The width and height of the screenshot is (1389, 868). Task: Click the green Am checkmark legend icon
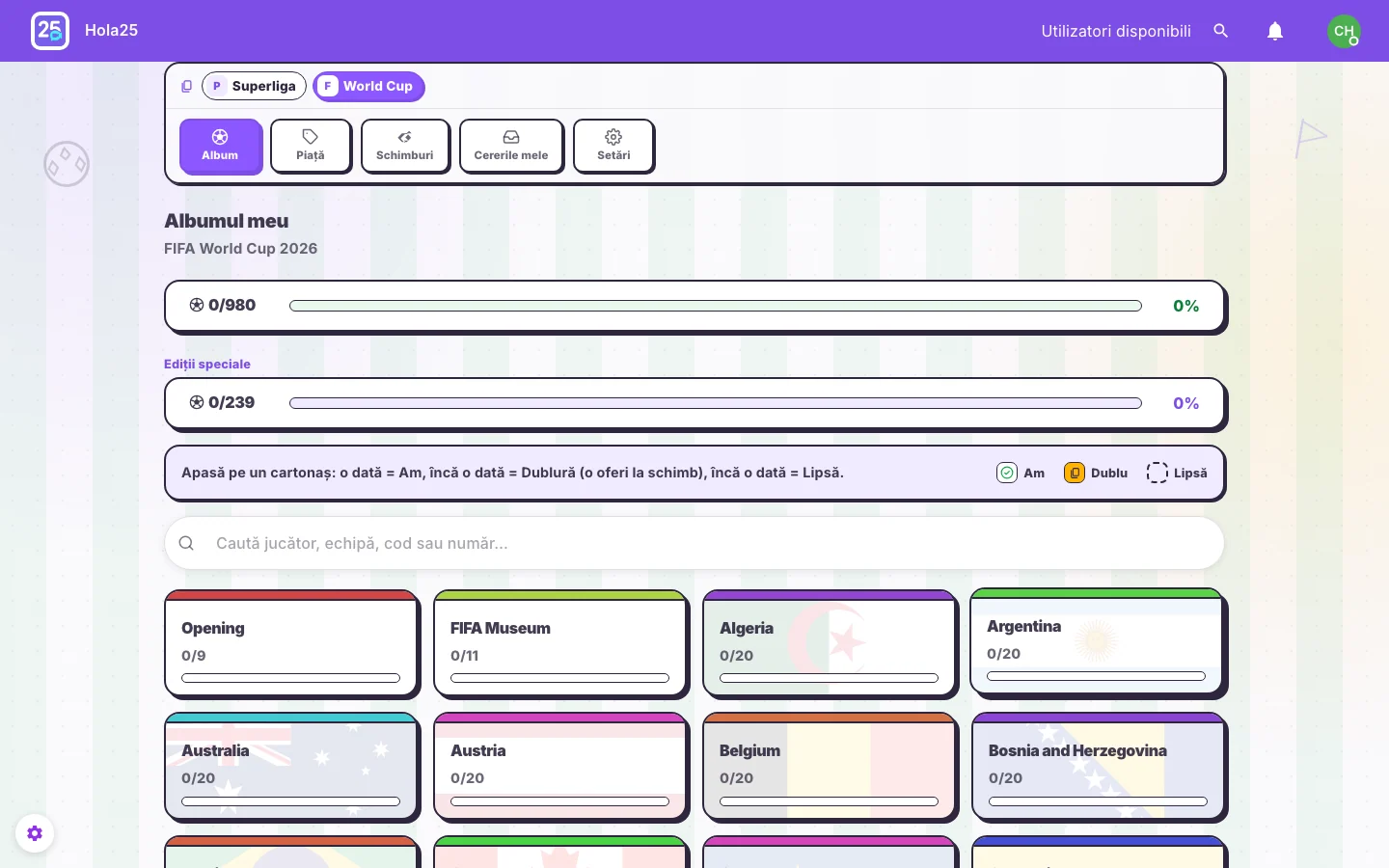tap(1007, 473)
